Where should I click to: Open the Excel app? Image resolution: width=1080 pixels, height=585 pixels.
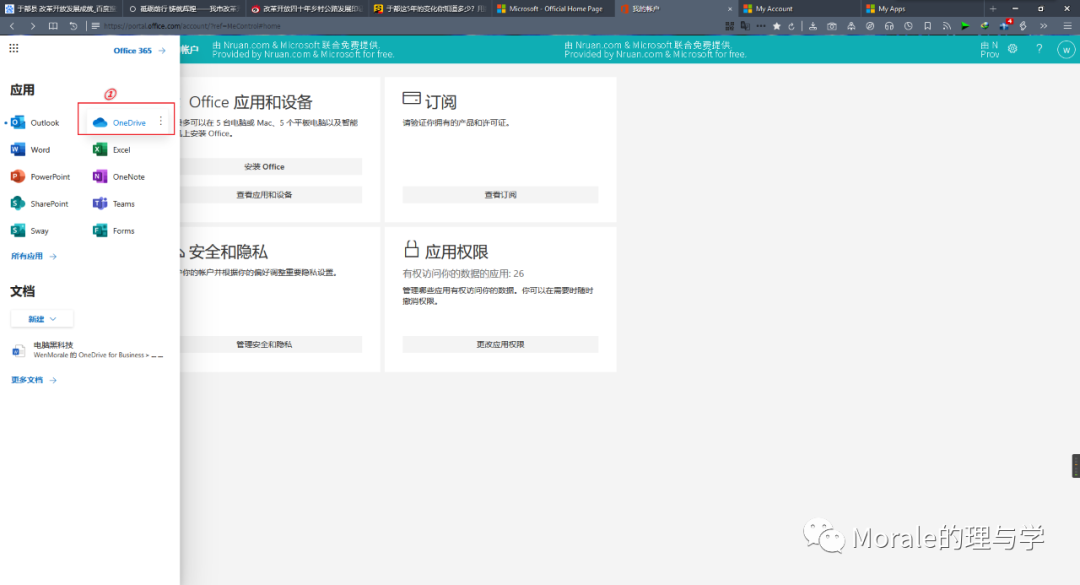click(x=112, y=150)
